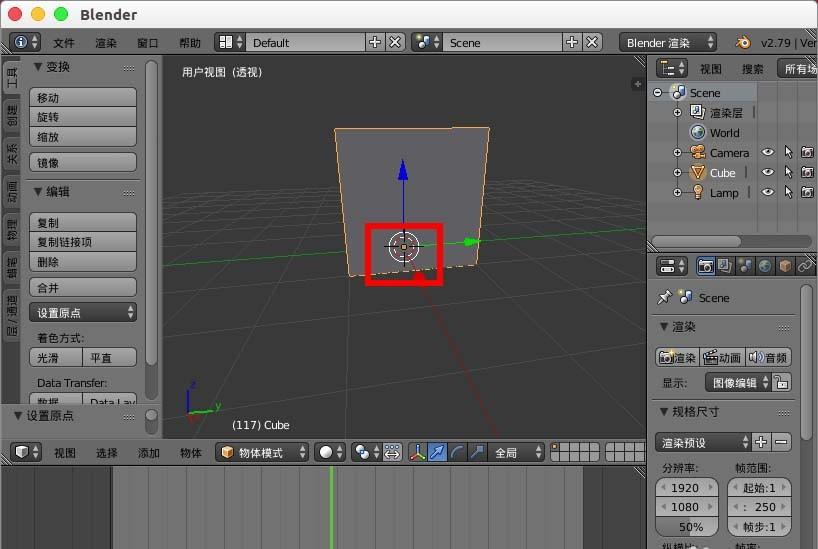Enable the rotate manipulator arc

click(x=457, y=452)
